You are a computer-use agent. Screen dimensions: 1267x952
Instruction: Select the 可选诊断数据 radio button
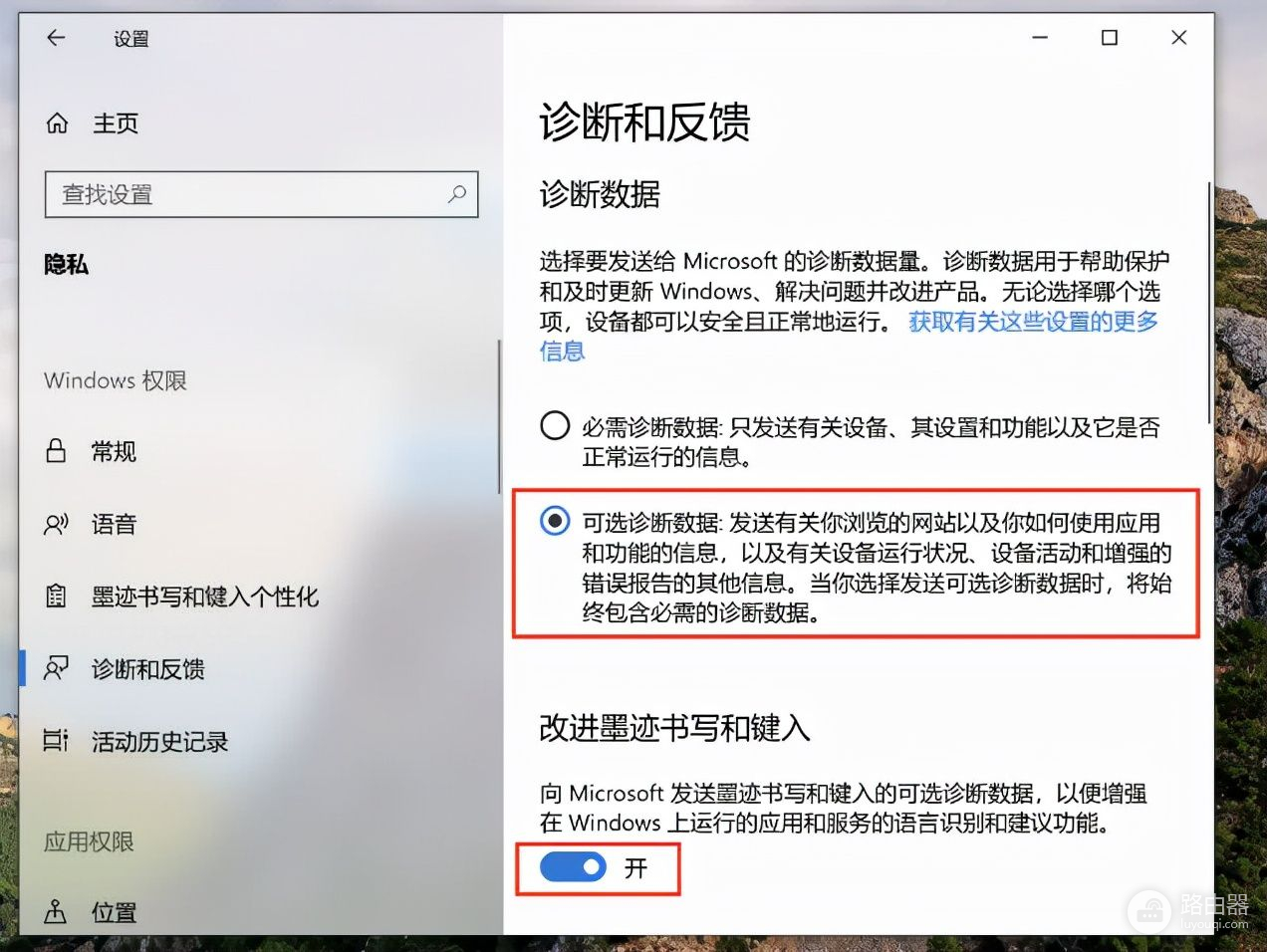(x=555, y=521)
